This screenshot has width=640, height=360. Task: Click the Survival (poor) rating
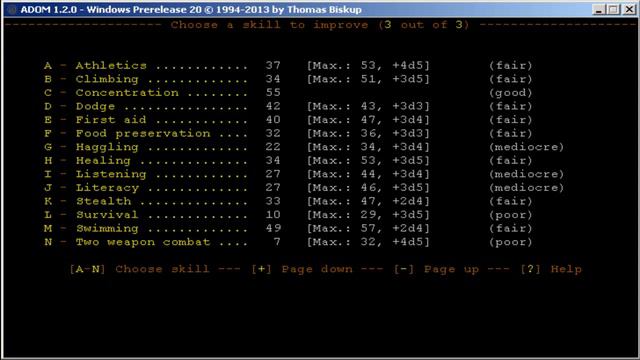[511, 215]
